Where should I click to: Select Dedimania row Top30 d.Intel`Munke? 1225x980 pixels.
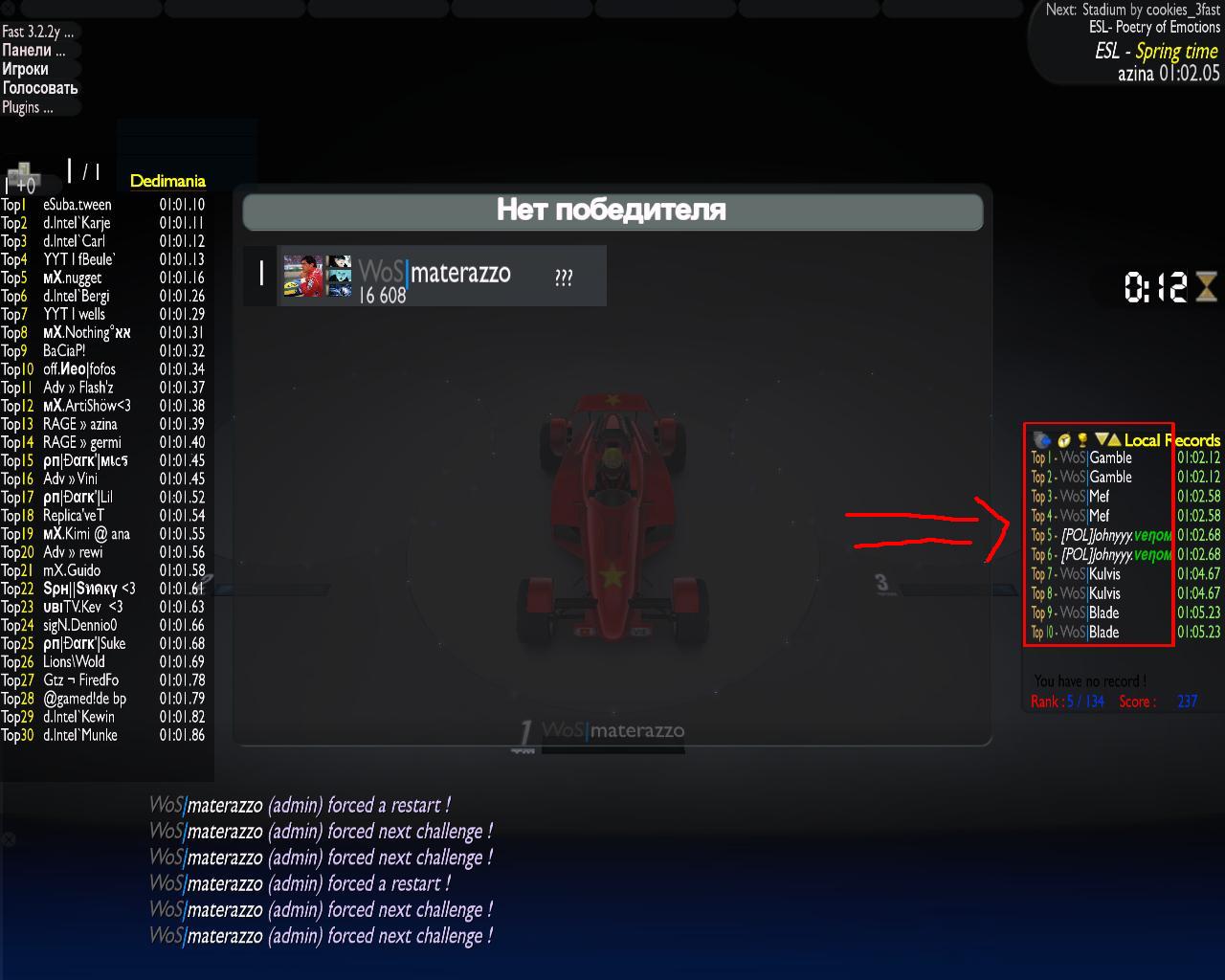click(103, 735)
